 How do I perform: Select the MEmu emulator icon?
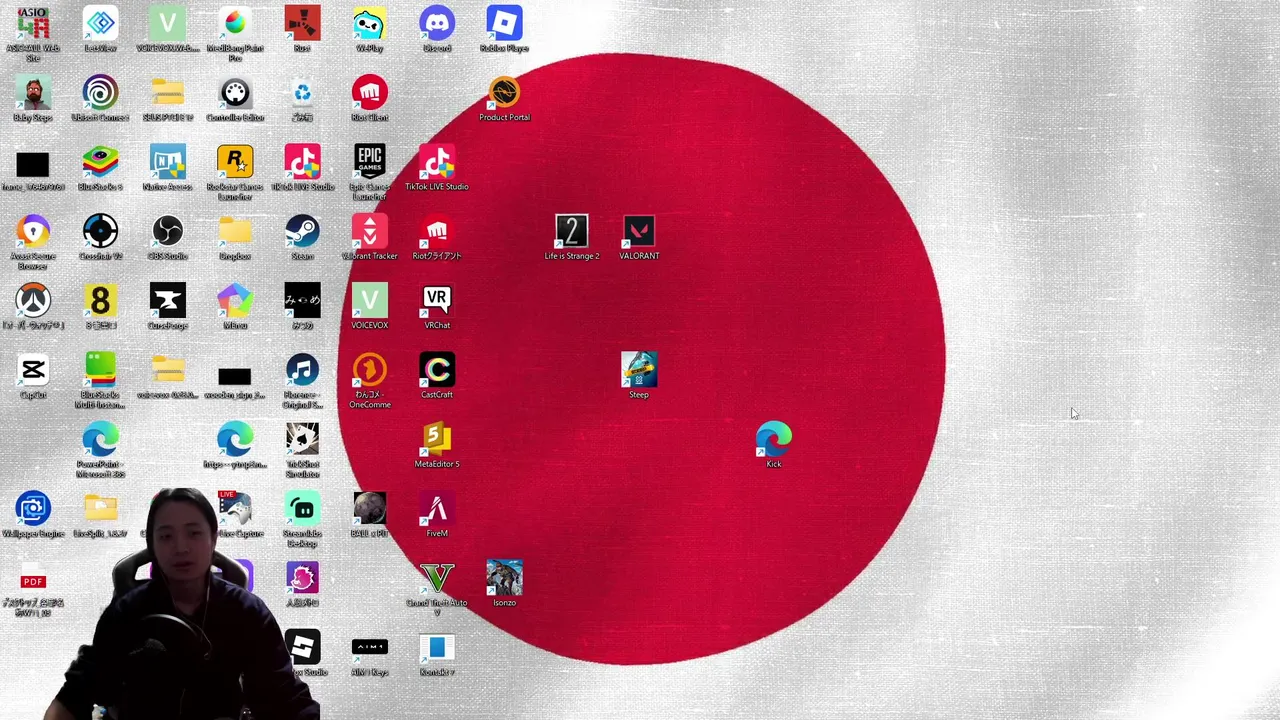click(x=235, y=301)
